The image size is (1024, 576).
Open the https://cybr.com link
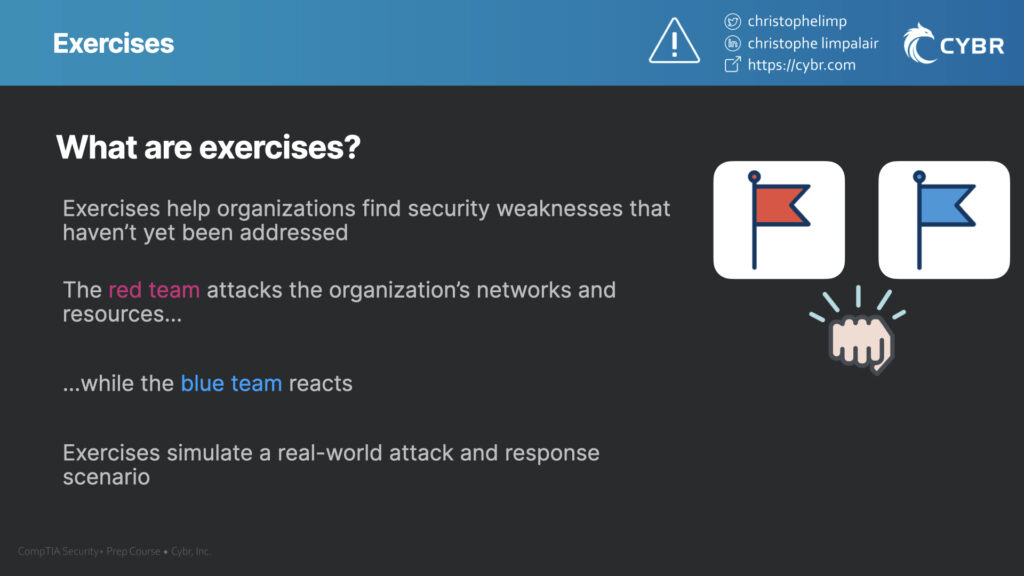[x=801, y=65]
